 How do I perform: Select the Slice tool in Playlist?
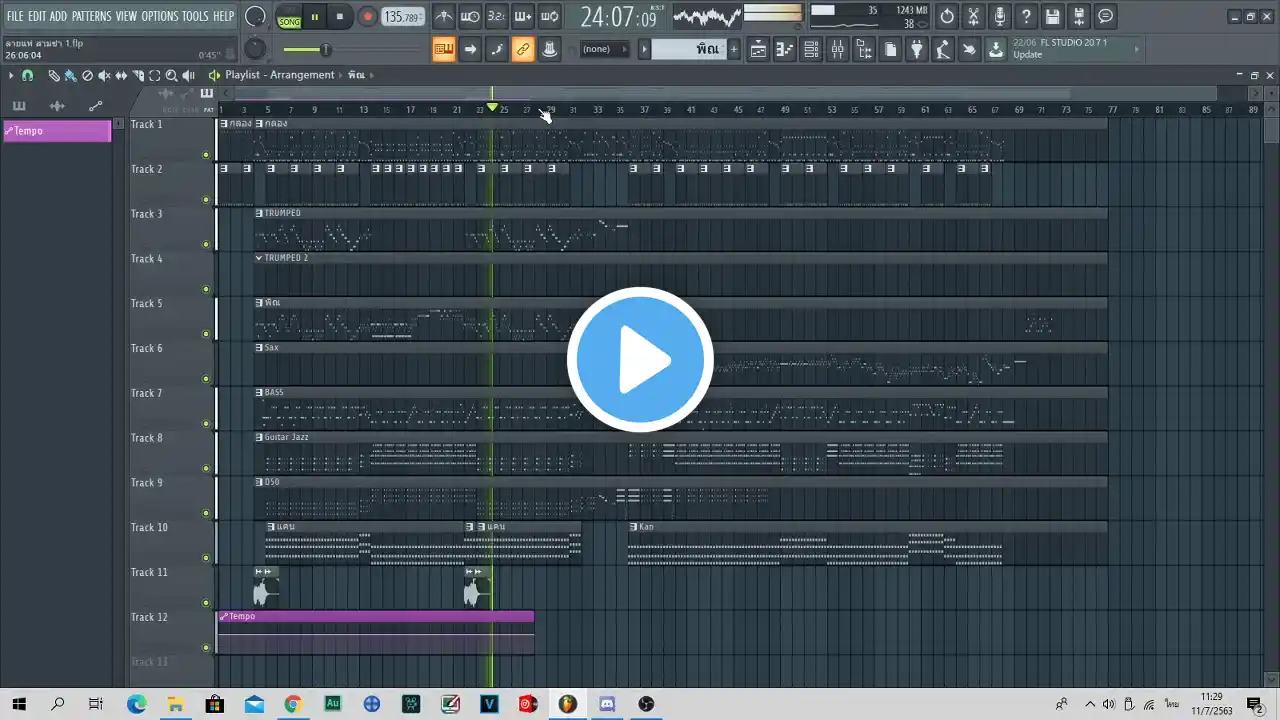click(138, 76)
